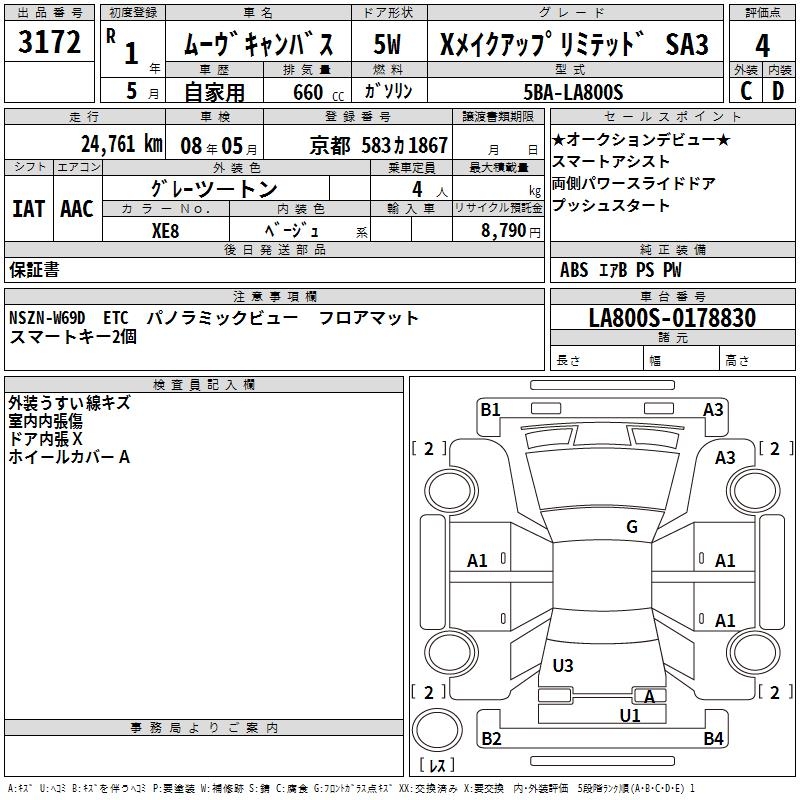Select リサイクル預託金 label
Screen dimensions: 800x800
tap(498, 208)
